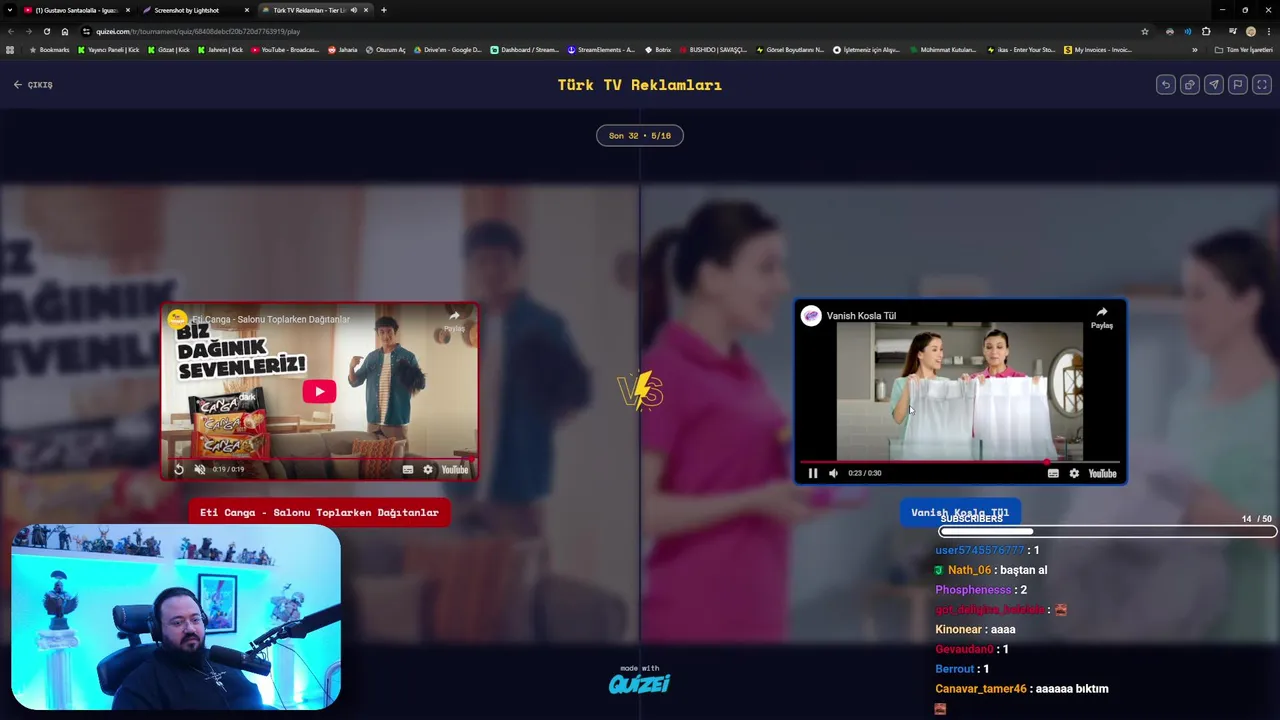
Task: Open Tüm Yer İşaretleri bookmarks folder
Action: (x=1243, y=49)
